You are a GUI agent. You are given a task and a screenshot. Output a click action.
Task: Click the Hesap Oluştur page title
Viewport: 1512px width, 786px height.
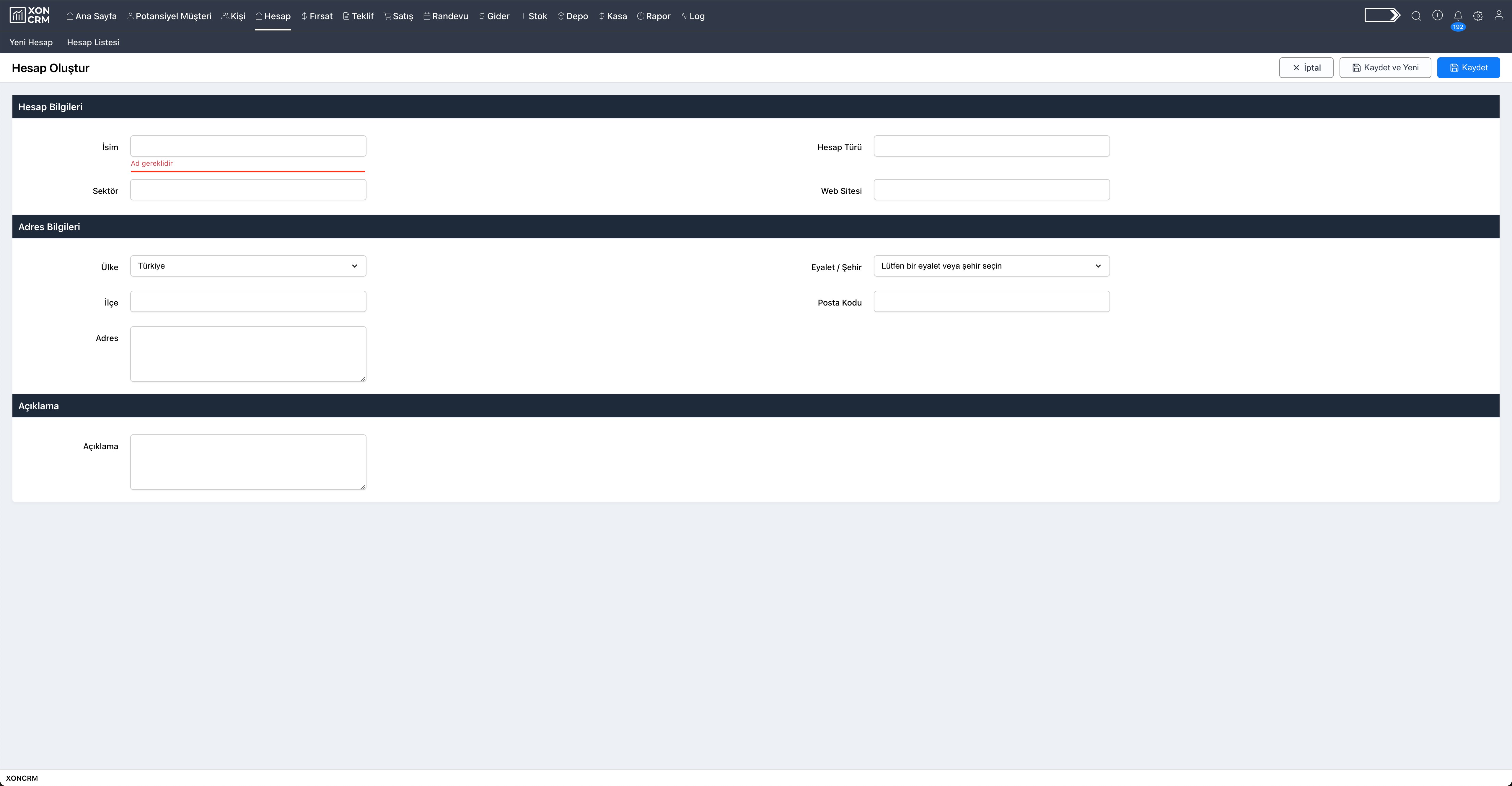click(50, 68)
